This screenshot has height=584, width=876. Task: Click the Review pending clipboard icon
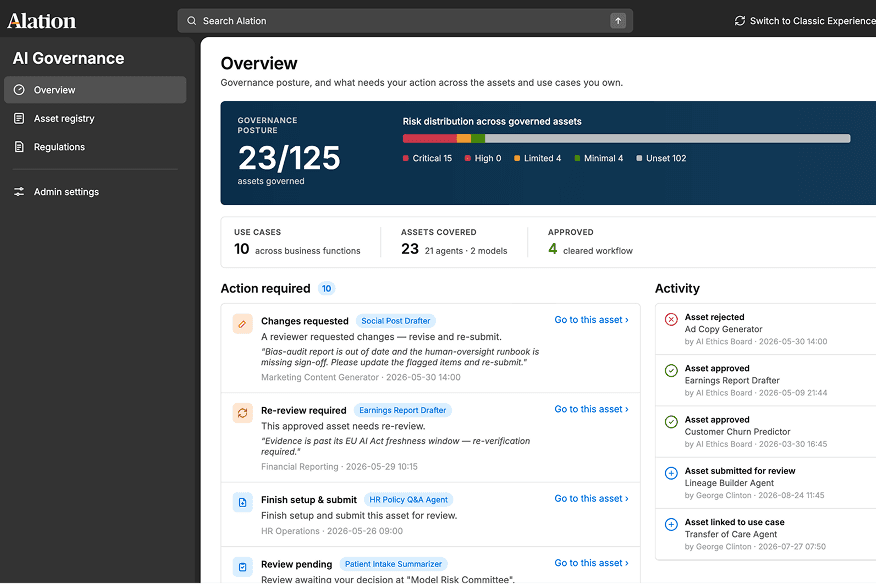coord(242,567)
